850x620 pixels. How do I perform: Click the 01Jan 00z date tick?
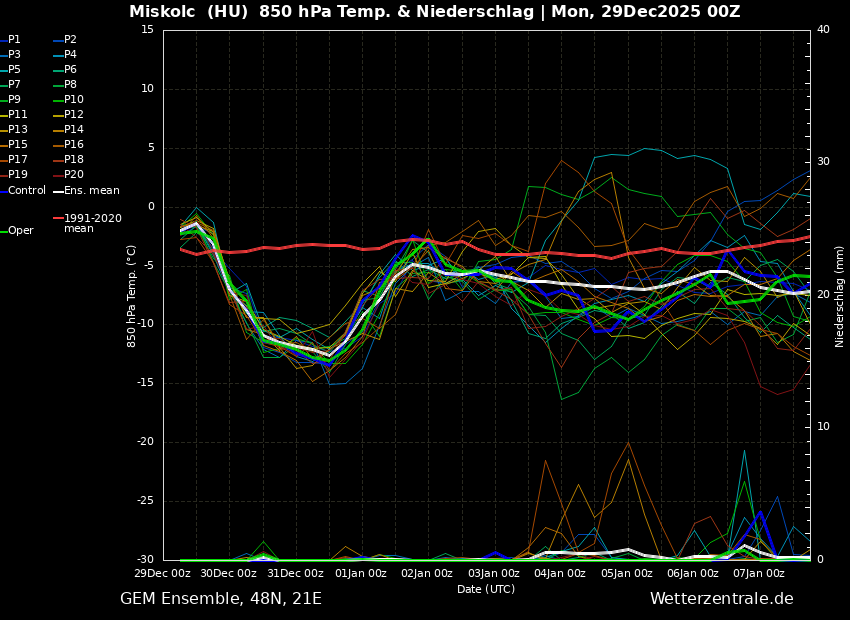(x=361, y=574)
